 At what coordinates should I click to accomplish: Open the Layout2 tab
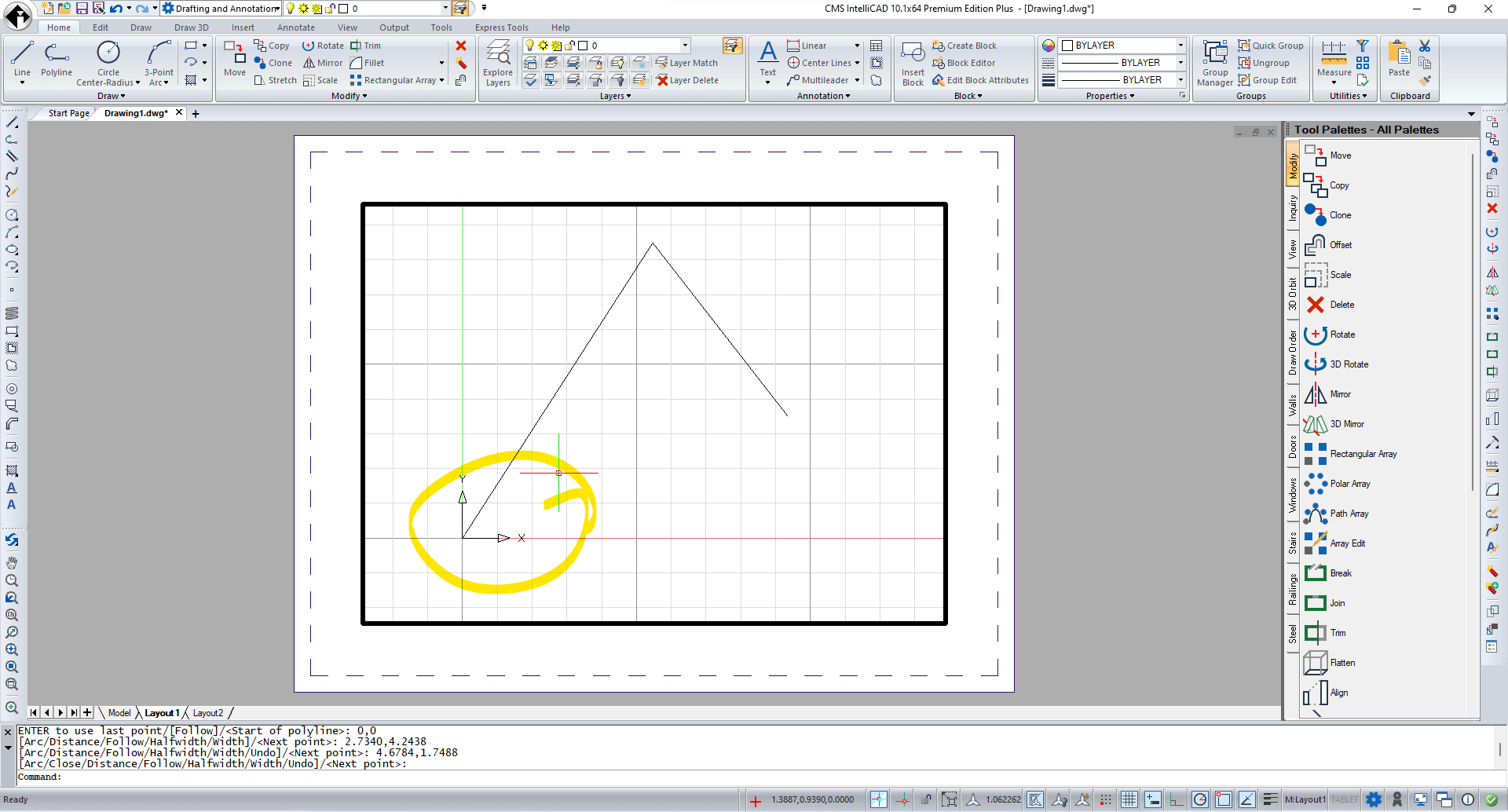[x=207, y=713]
